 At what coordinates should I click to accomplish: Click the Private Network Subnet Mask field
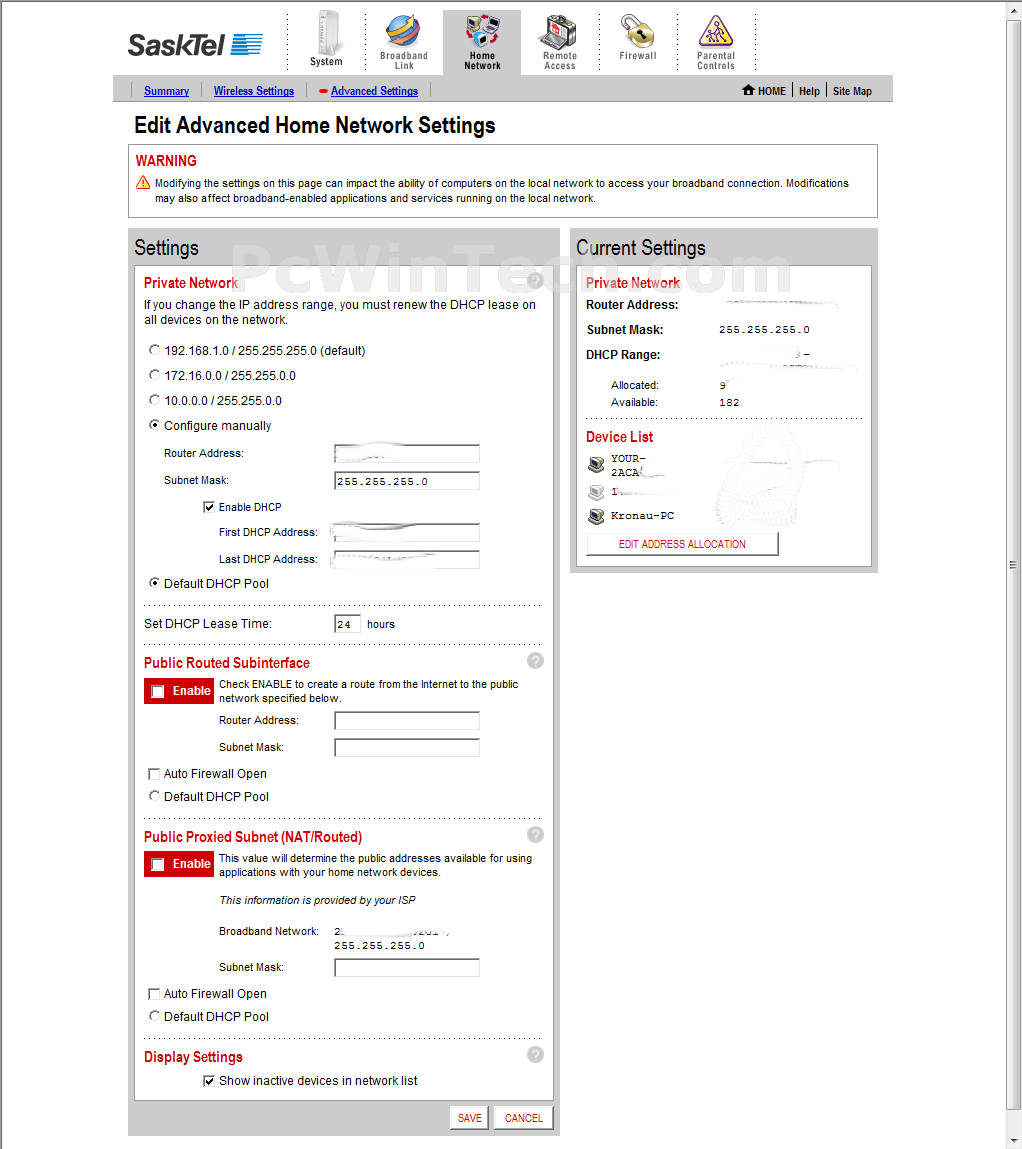[407, 481]
